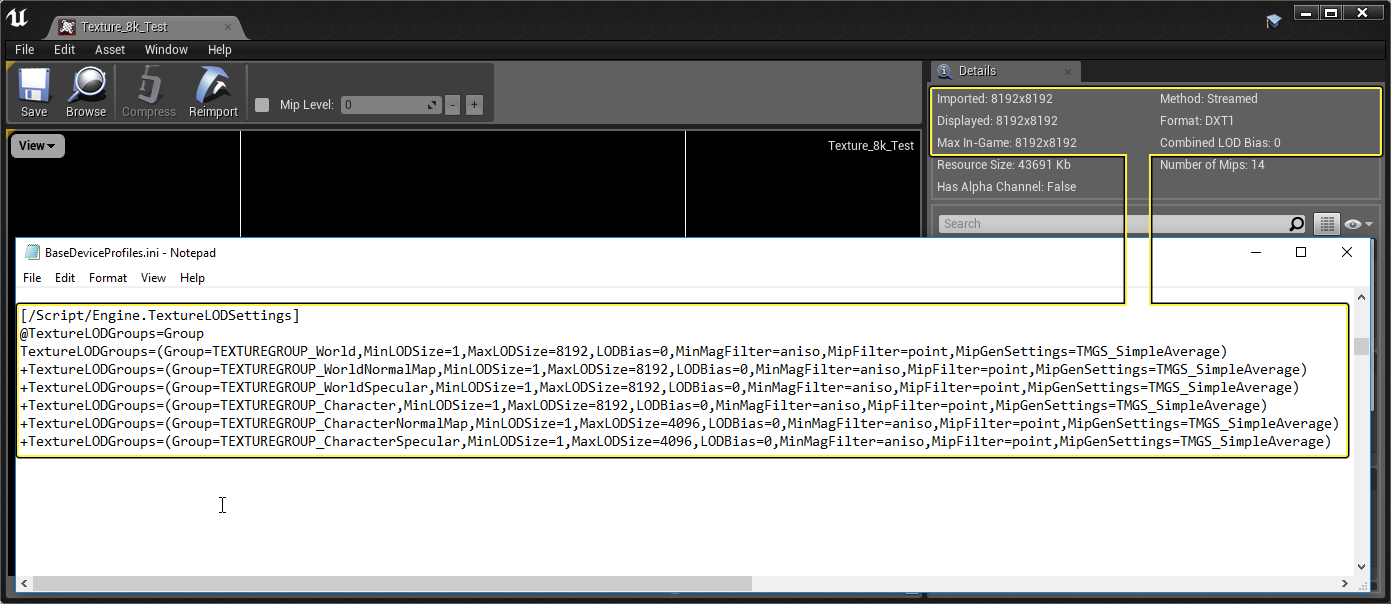Increase Mip Level with plus button
This screenshot has width=1391, height=604.
(x=474, y=105)
